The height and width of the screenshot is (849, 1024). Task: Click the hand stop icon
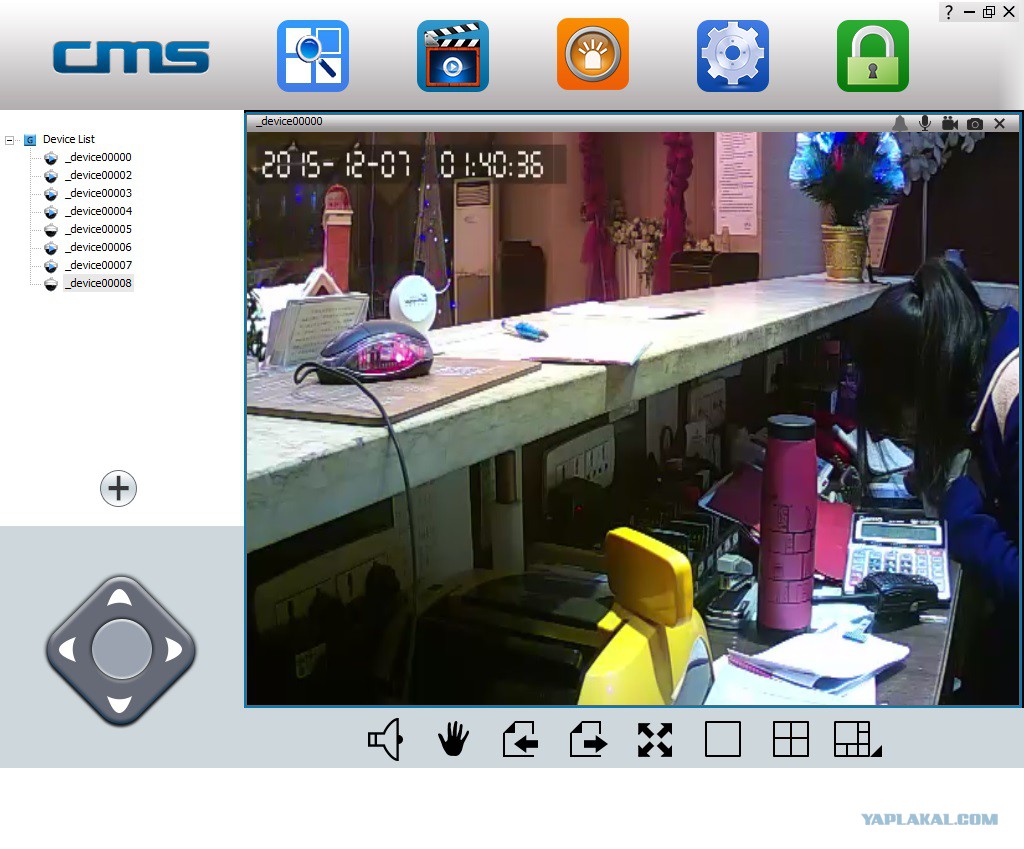click(453, 739)
